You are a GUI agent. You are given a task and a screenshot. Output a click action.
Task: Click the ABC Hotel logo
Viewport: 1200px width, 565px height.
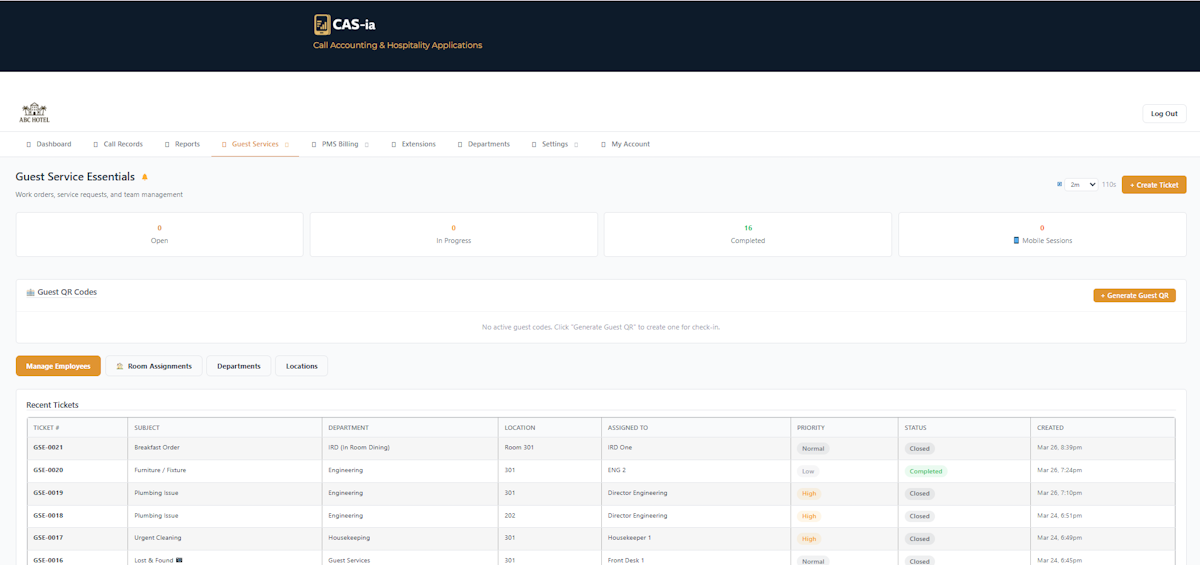[34, 113]
